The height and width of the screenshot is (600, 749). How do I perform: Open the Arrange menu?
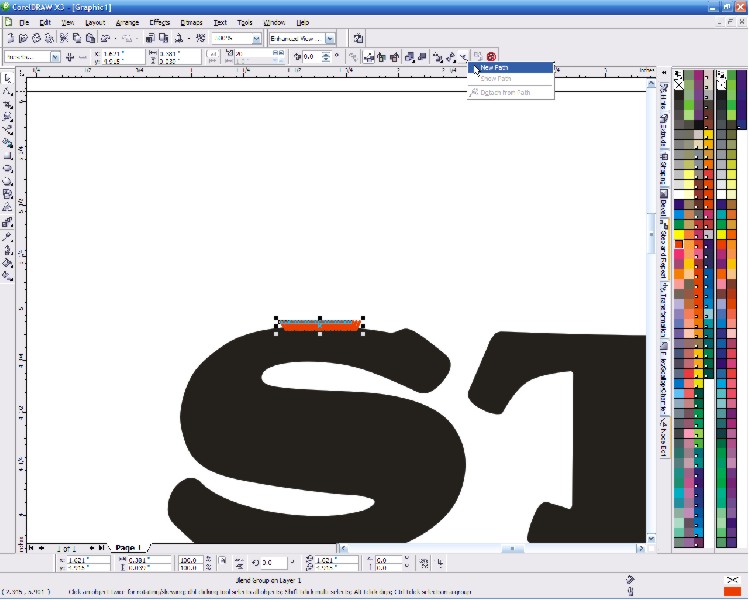pyautogui.click(x=127, y=22)
